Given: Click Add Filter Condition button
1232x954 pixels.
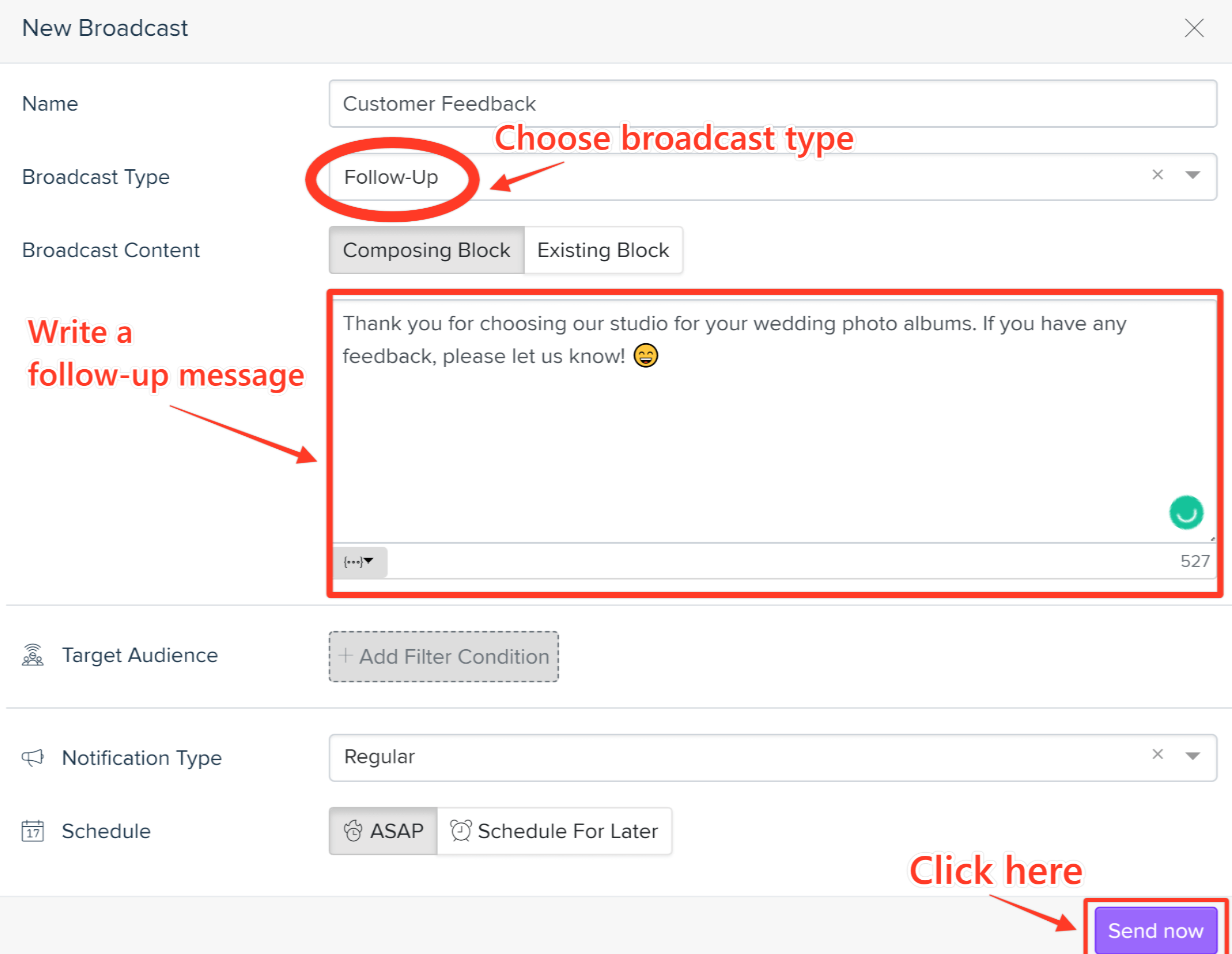Looking at the screenshot, I should coord(444,656).
